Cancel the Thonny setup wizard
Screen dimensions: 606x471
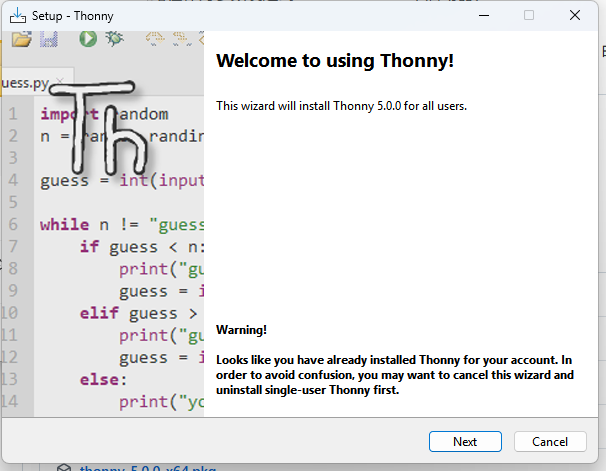(550, 442)
